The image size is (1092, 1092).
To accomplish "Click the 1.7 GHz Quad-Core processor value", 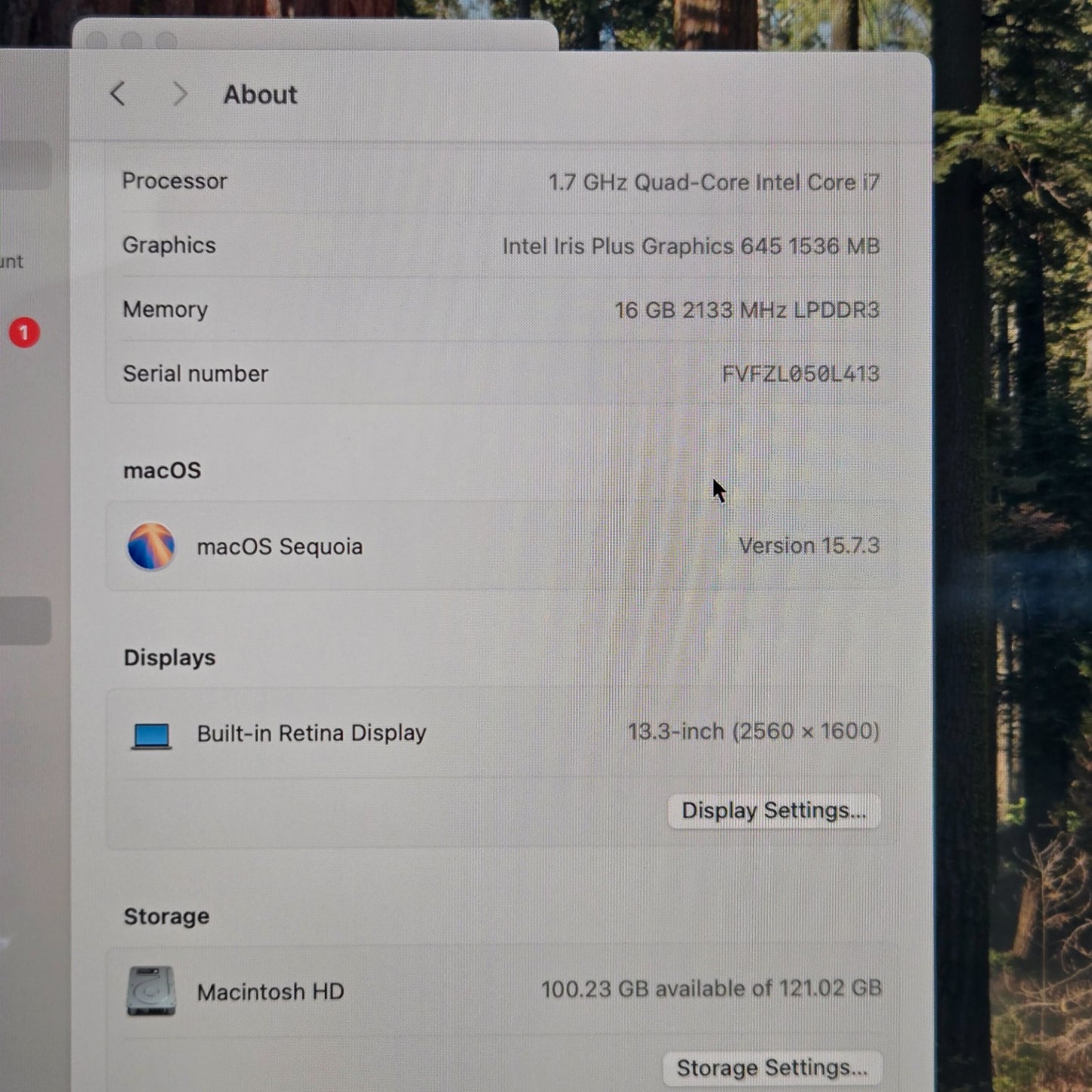I will point(713,183).
